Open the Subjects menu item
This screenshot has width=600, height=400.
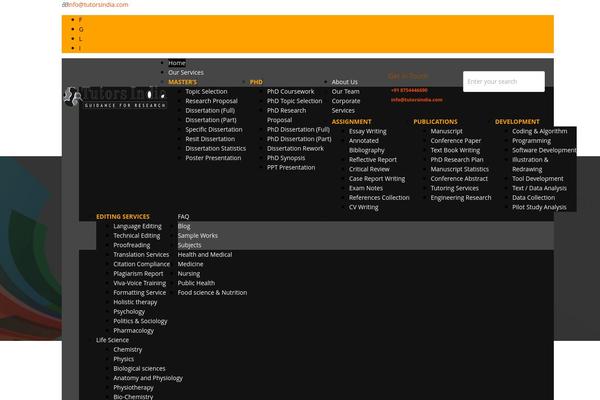189,245
